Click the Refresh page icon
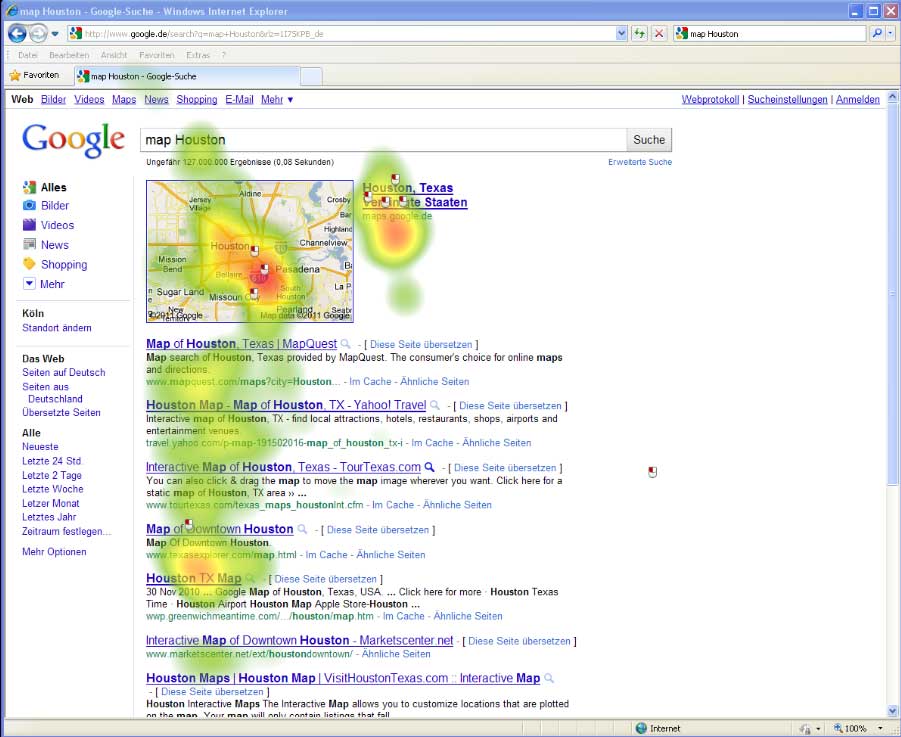 coord(640,34)
